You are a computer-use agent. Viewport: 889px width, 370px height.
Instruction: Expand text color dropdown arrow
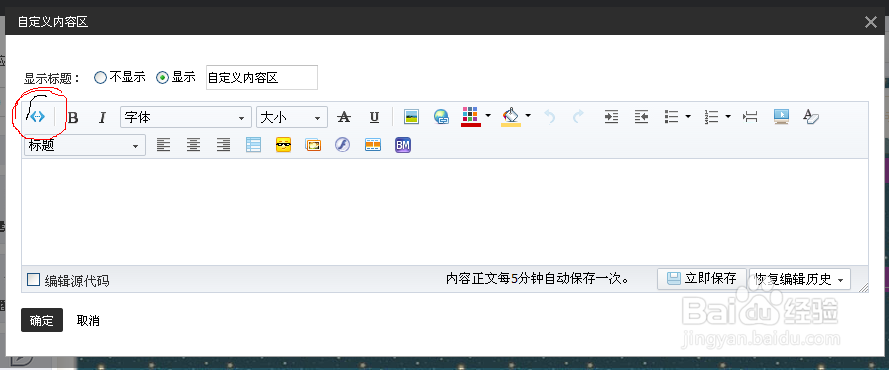point(488,116)
